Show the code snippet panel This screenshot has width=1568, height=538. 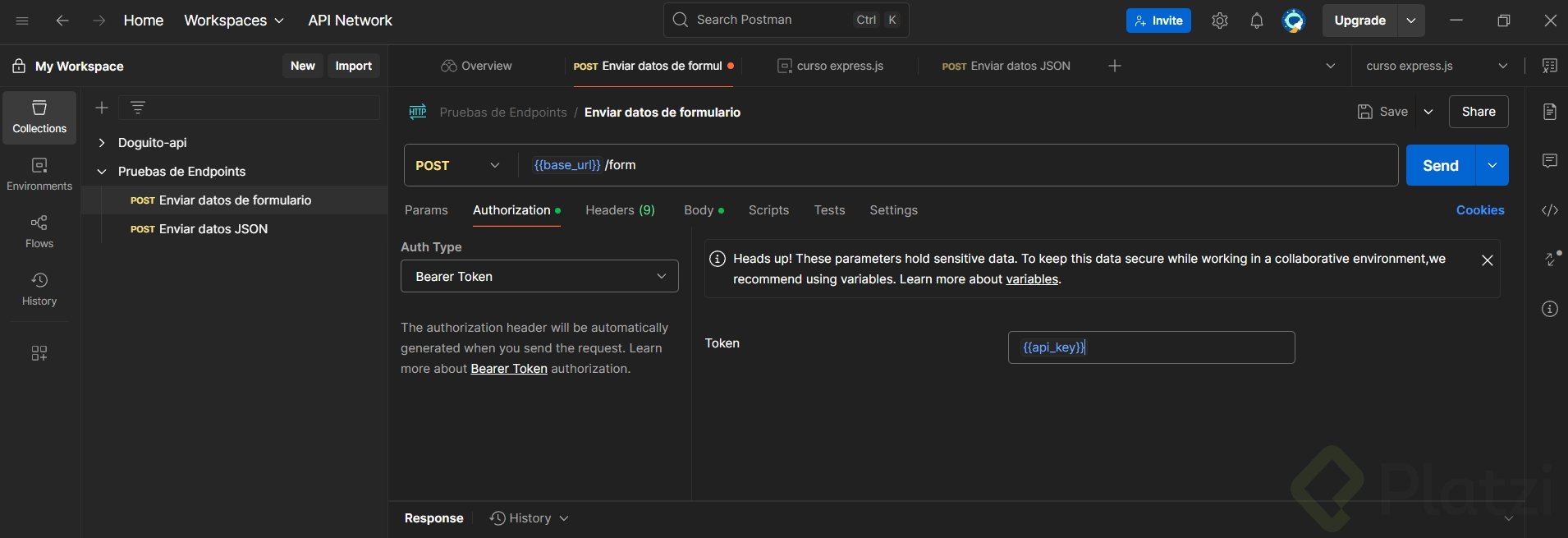1550,210
